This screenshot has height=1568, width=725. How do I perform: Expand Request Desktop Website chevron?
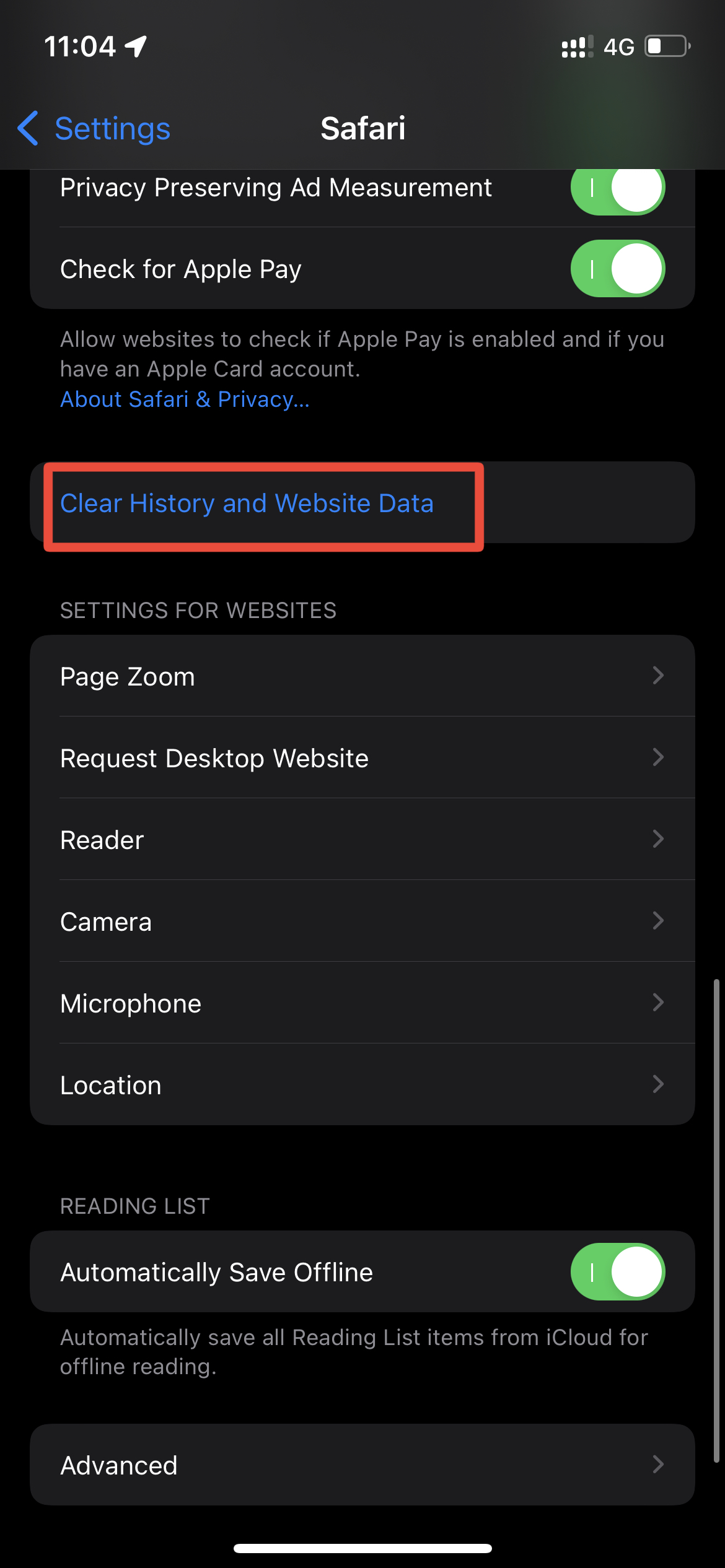[659, 757]
